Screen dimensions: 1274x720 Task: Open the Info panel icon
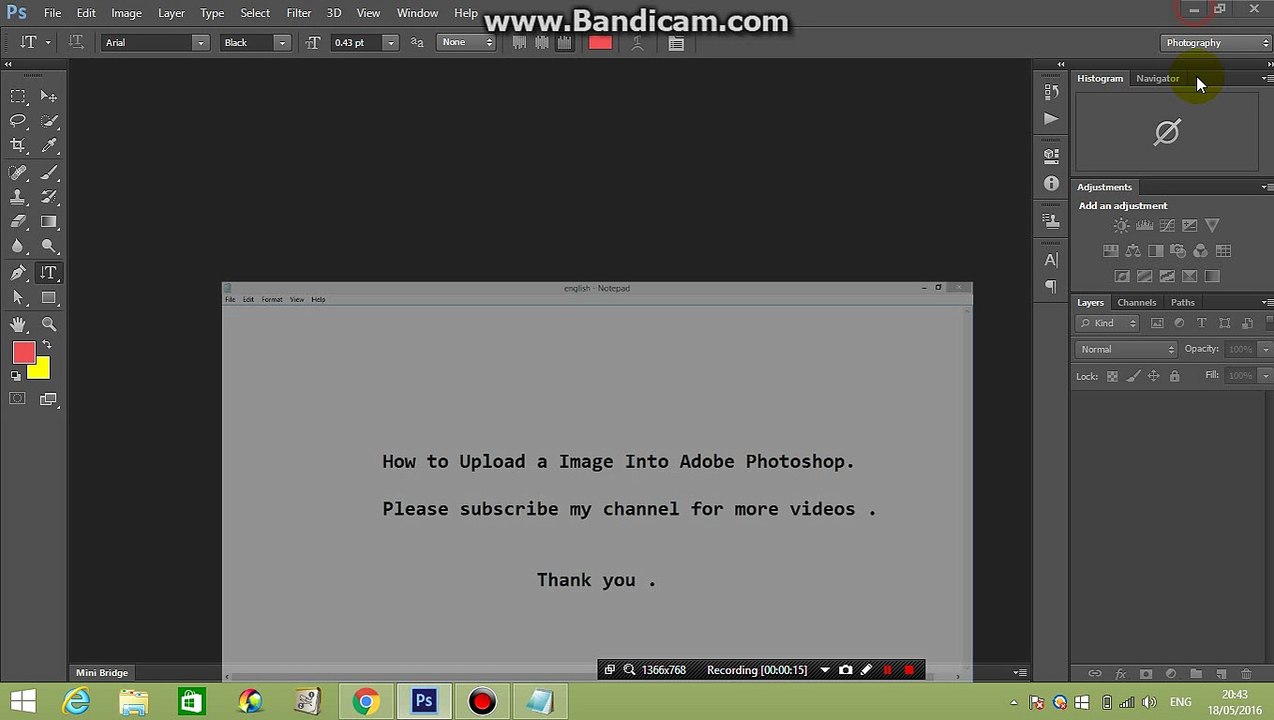[1051, 184]
